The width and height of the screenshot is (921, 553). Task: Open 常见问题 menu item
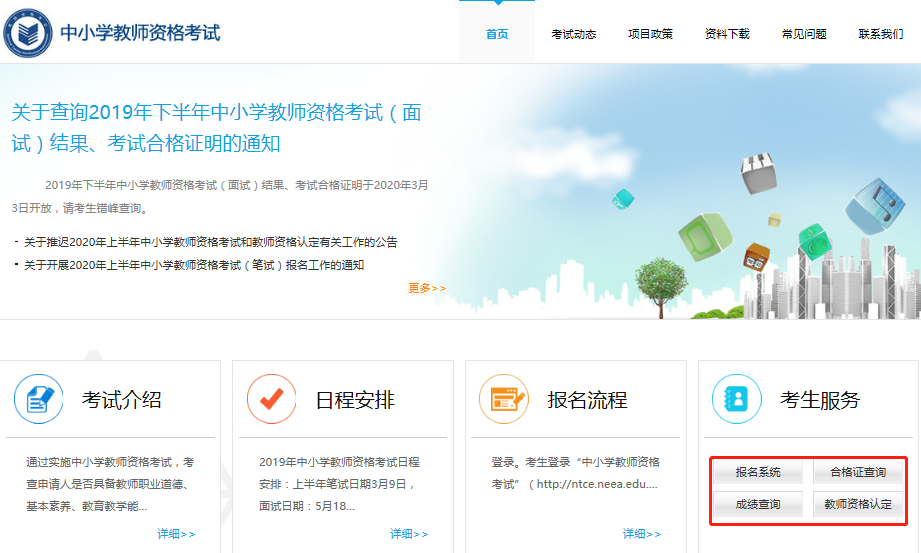(804, 34)
